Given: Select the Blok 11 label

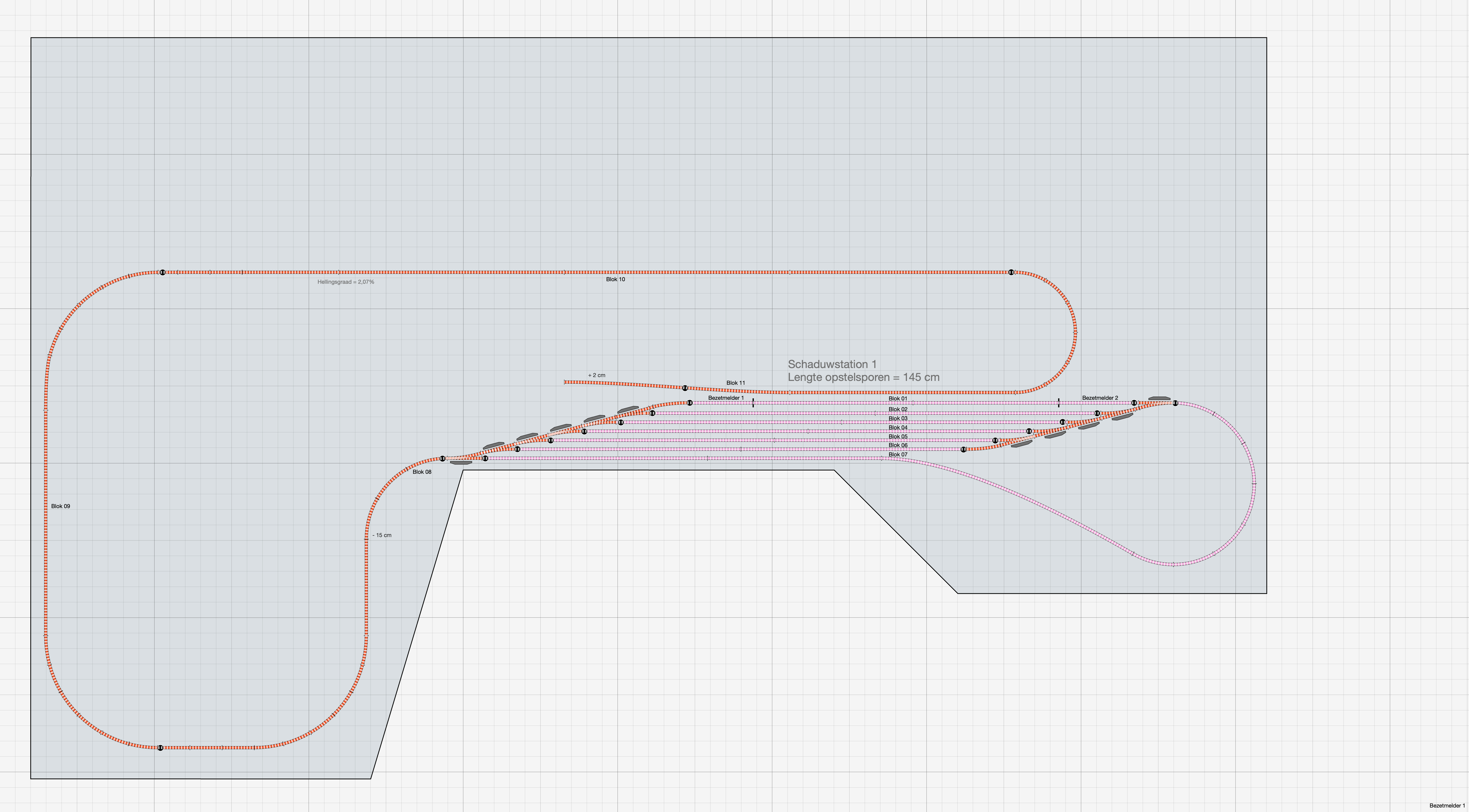Looking at the screenshot, I should (736, 383).
